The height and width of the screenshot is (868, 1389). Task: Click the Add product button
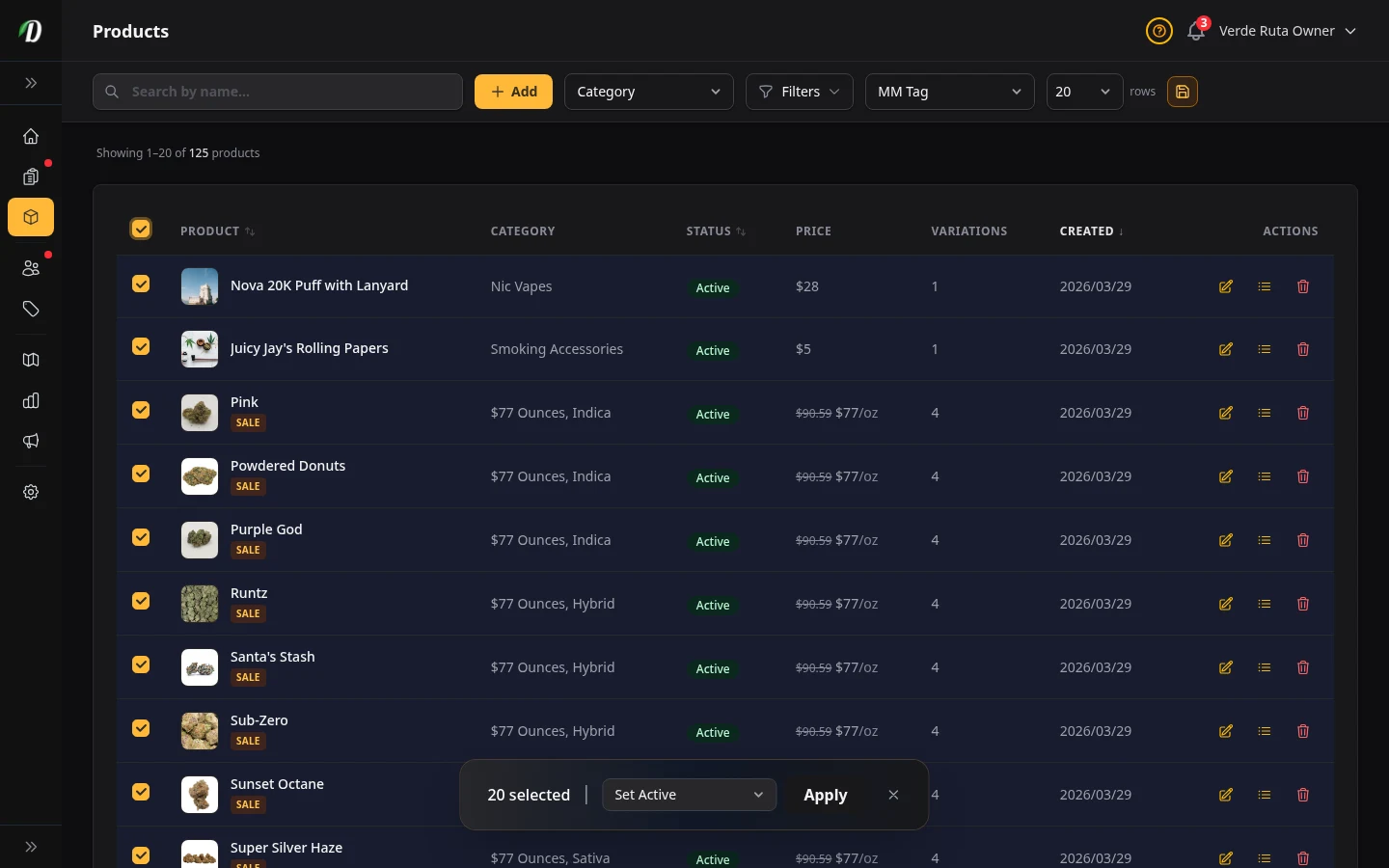pos(513,92)
